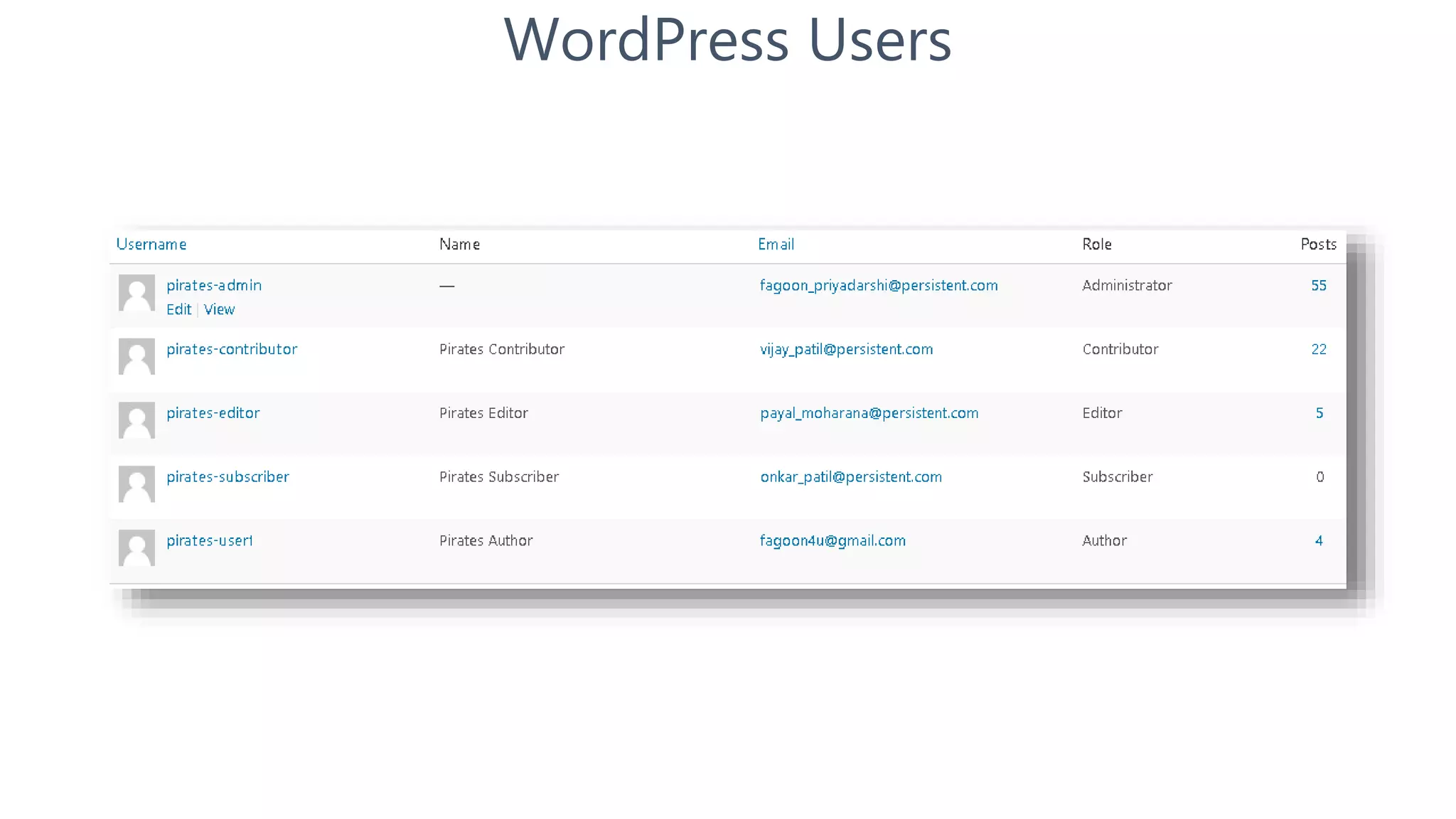Open the 5 posts count for pirates-editor

tap(1319, 413)
